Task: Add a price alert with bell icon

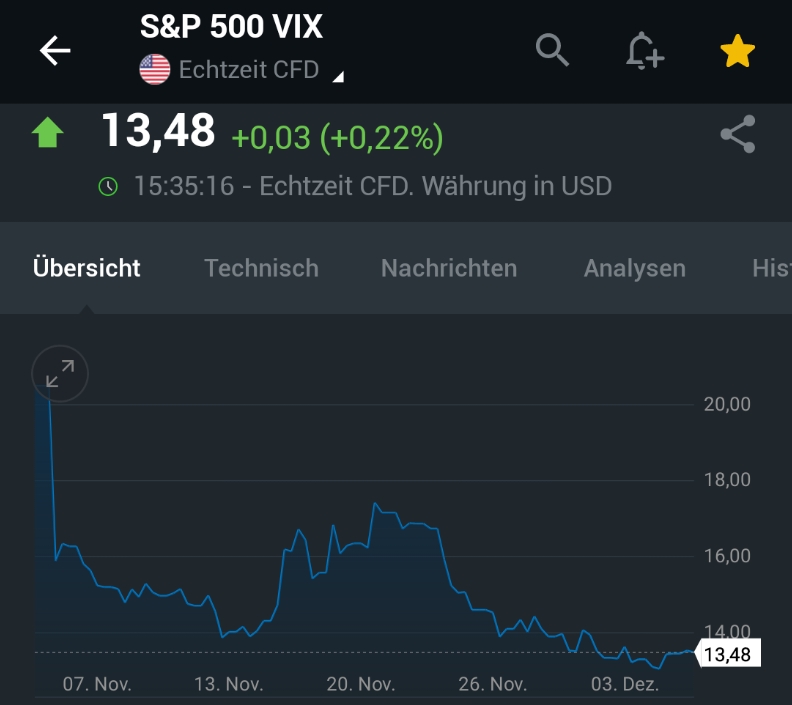Action: 644,51
